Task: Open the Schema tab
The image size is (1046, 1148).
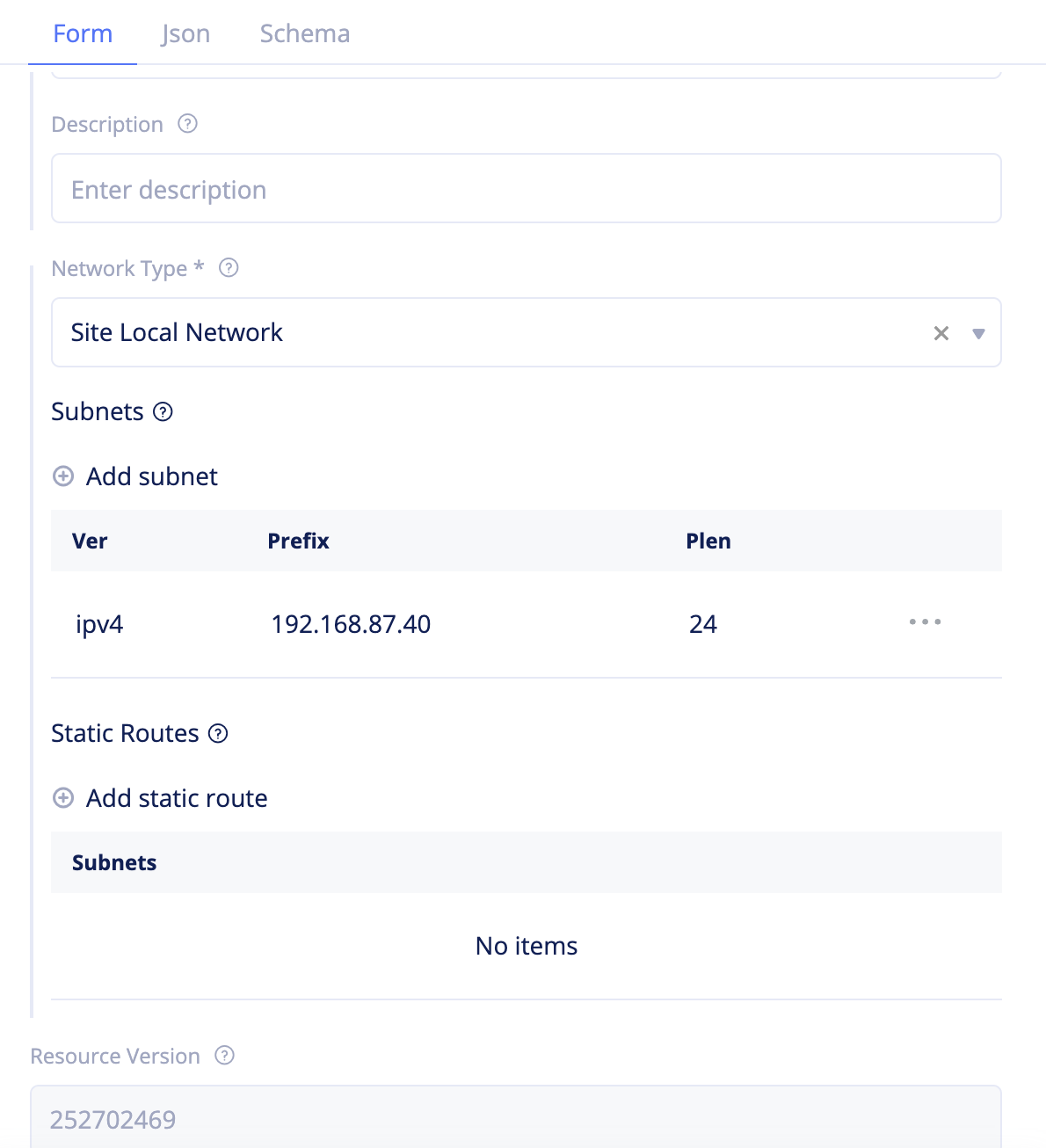Action: [304, 33]
